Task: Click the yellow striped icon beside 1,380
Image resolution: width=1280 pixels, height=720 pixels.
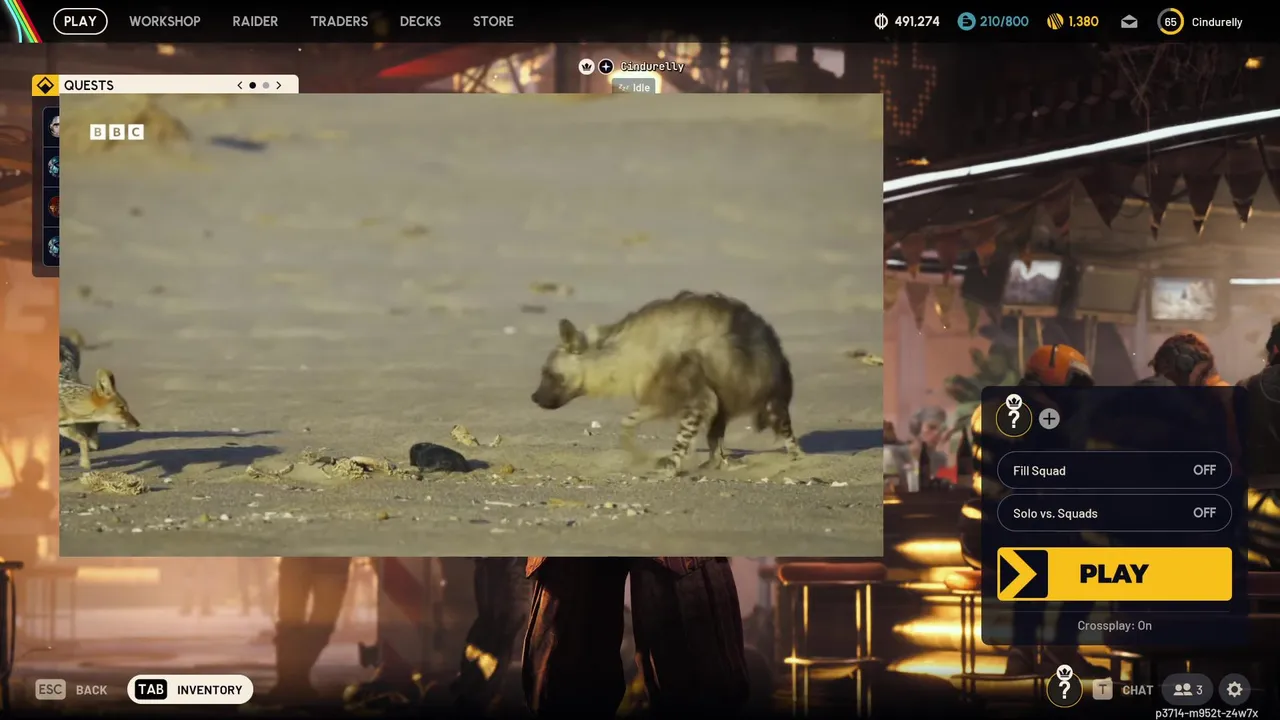Action: tap(1054, 21)
